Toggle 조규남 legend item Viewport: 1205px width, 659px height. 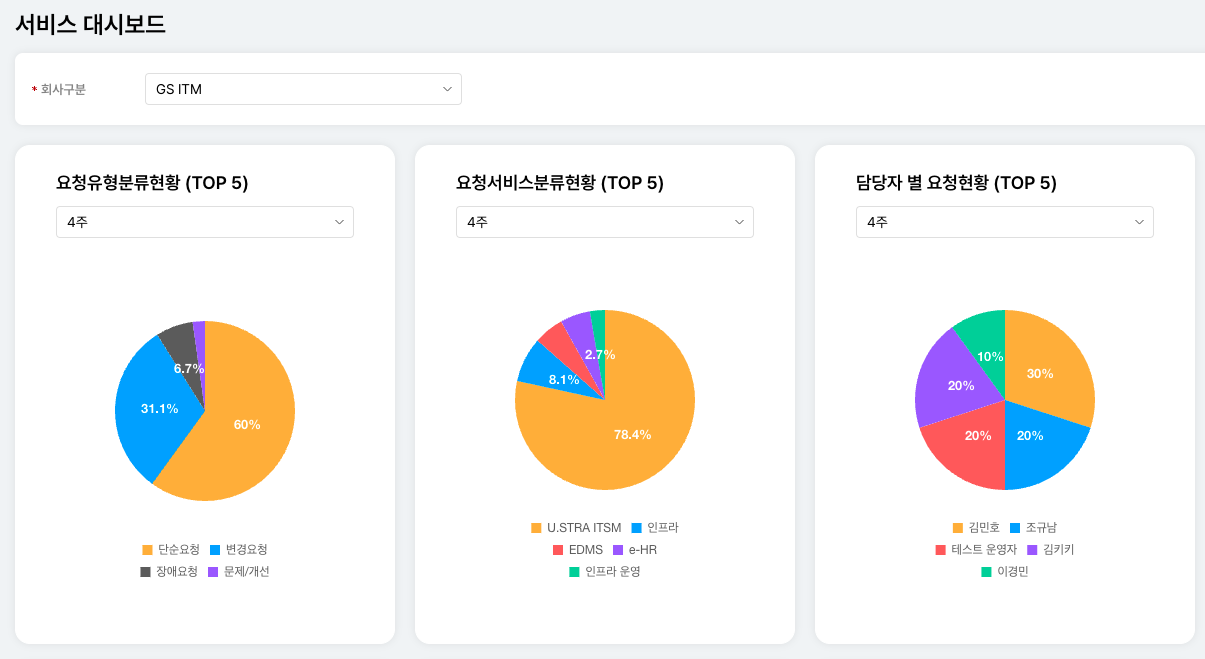pos(1033,528)
